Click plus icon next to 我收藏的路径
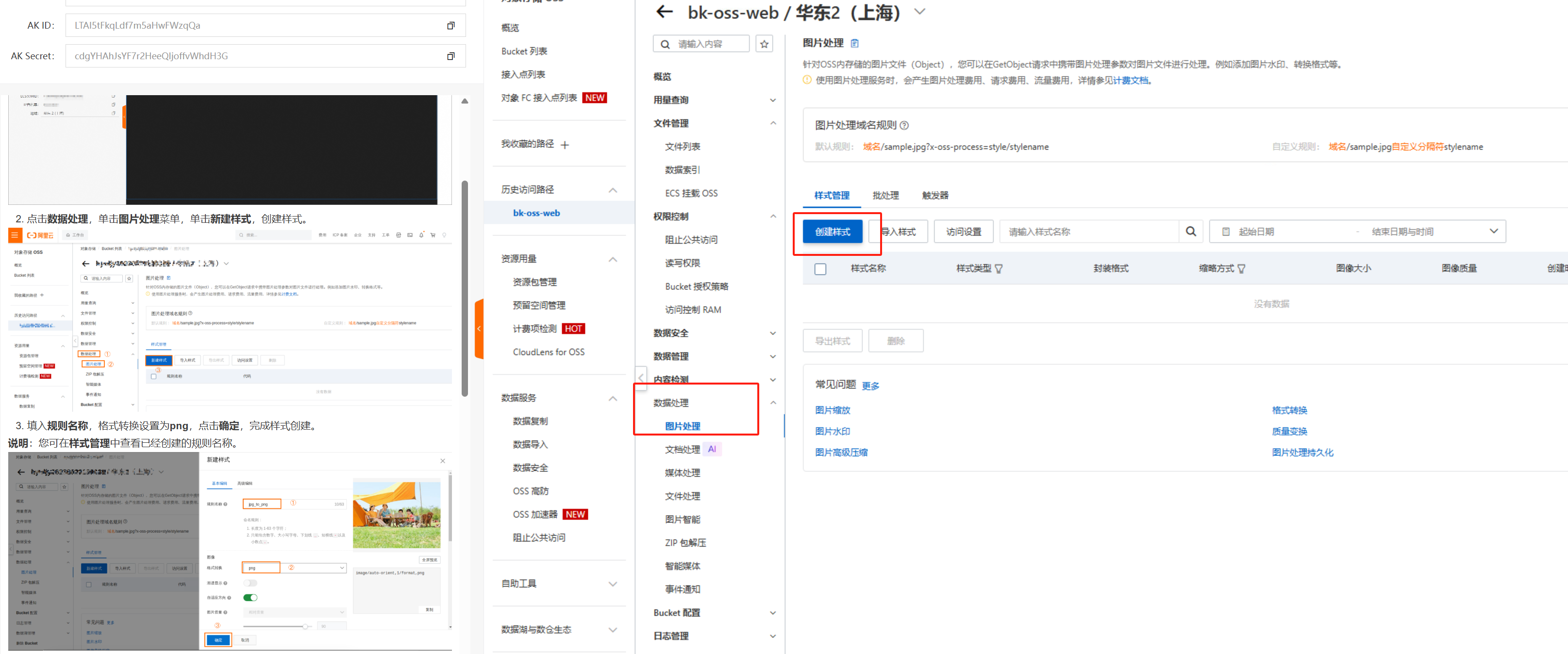The width and height of the screenshot is (1568, 654). click(564, 145)
